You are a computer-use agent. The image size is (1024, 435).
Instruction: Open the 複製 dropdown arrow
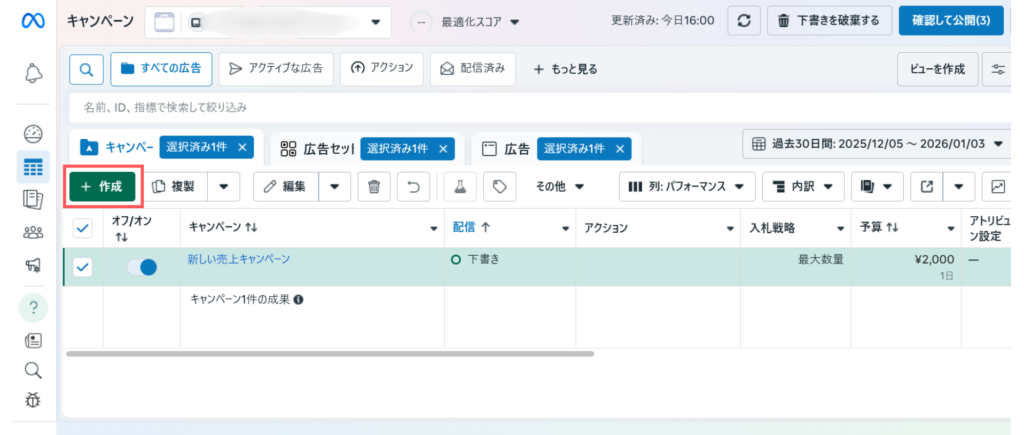click(x=224, y=186)
